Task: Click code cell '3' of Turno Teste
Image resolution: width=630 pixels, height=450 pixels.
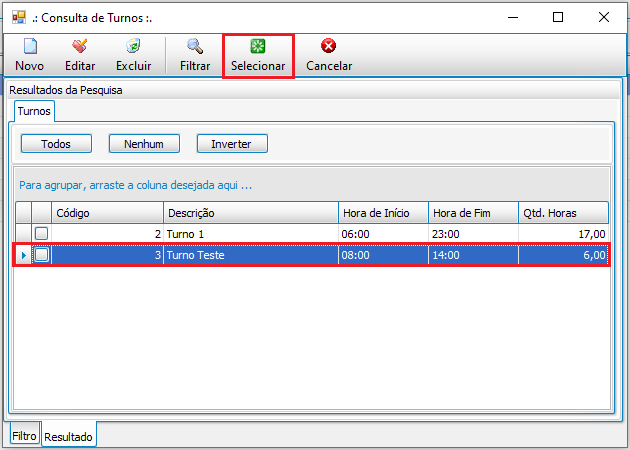Action: click(107, 255)
